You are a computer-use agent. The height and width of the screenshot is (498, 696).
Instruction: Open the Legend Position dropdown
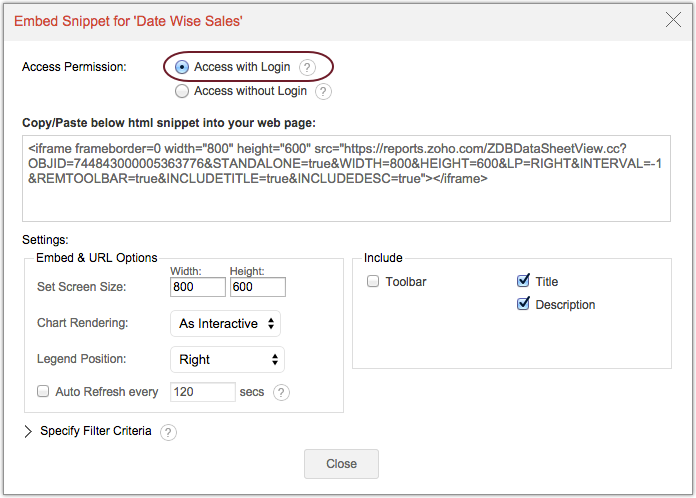[228, 359]
